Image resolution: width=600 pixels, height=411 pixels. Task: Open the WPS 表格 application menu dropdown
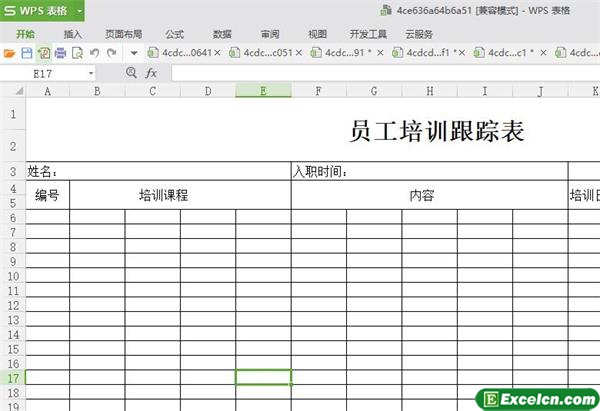[78, 11]
